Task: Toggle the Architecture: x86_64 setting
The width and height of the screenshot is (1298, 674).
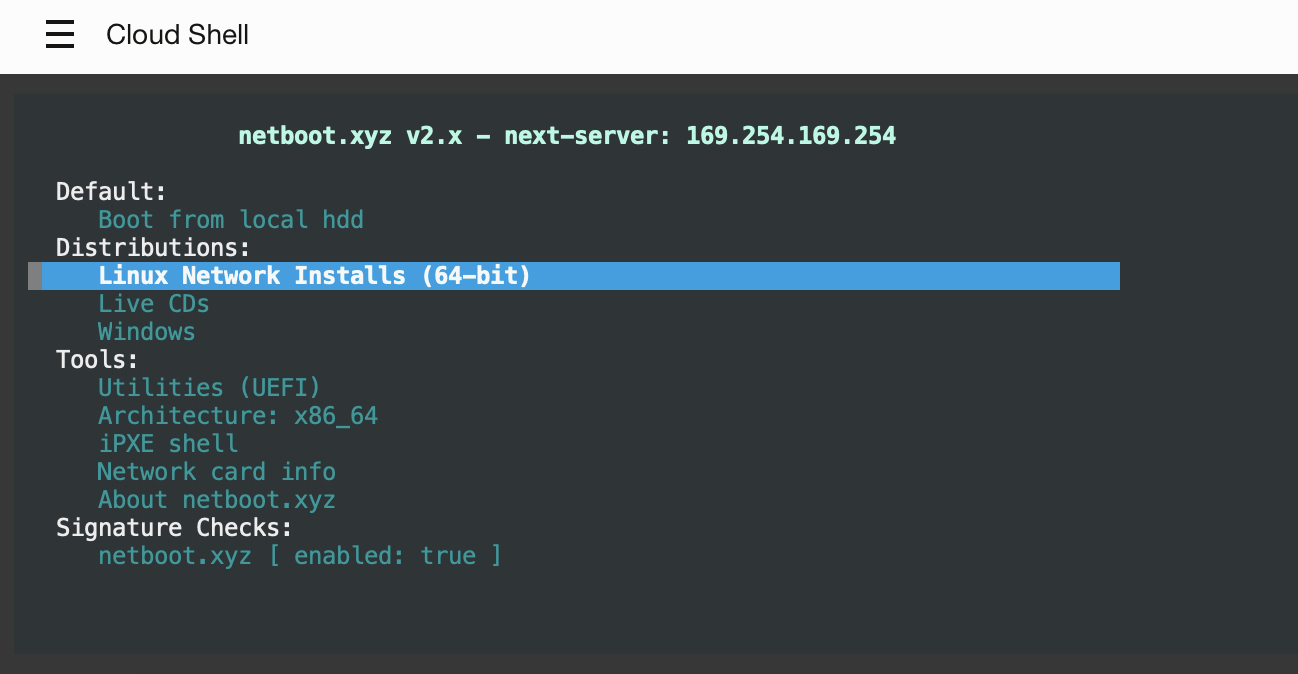Action: click(x=238, y=416)
